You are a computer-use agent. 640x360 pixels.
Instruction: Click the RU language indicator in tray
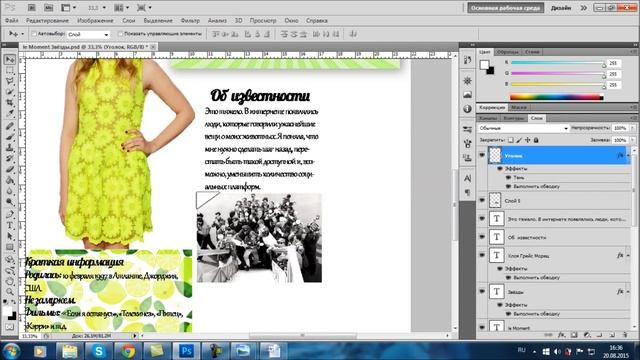point(521,350)
